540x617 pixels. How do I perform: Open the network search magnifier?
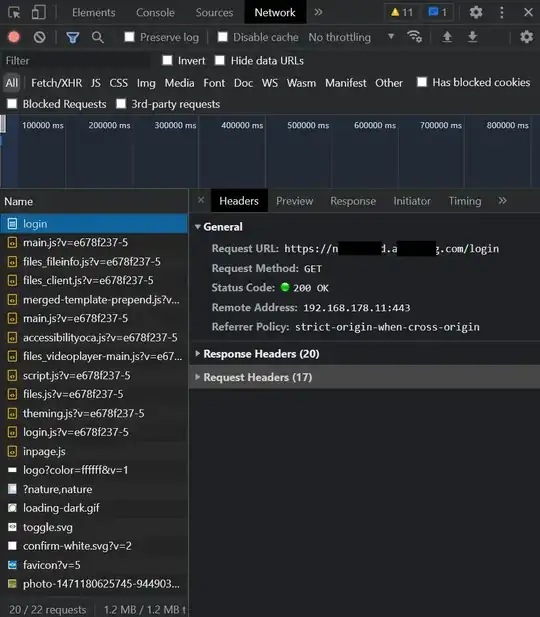(98, 37)
